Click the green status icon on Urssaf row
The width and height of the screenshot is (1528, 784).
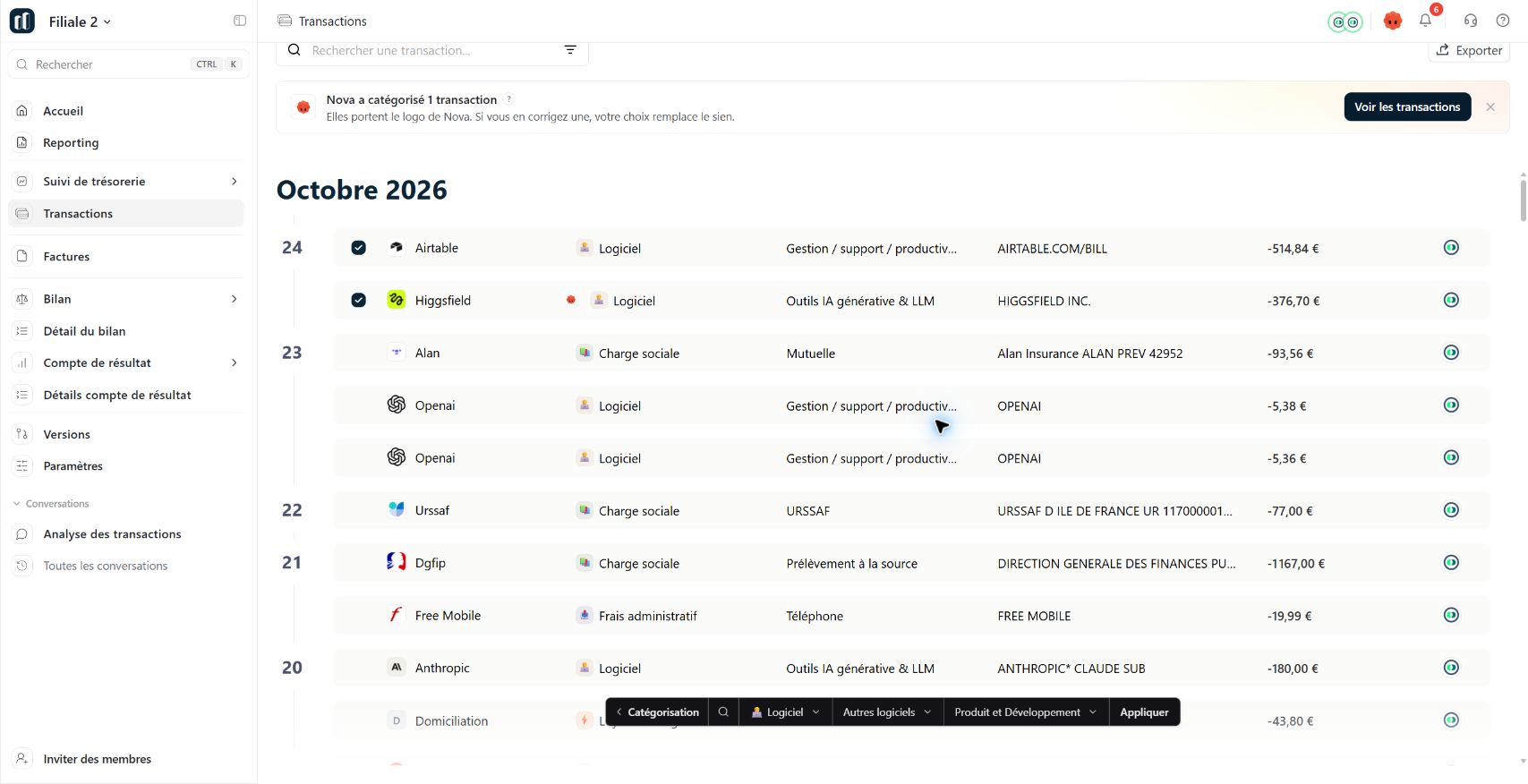pos(1451,510)
